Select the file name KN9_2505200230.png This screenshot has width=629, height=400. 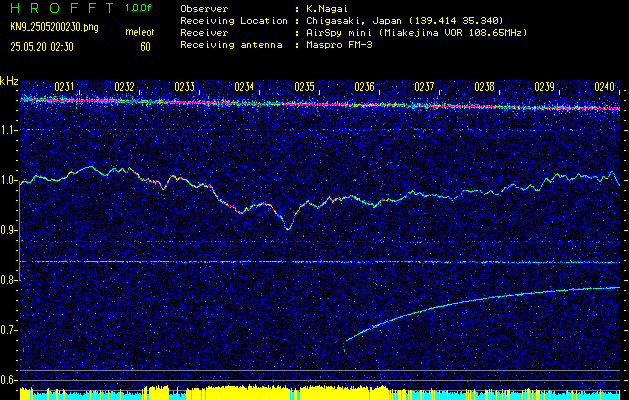point(54,27)
